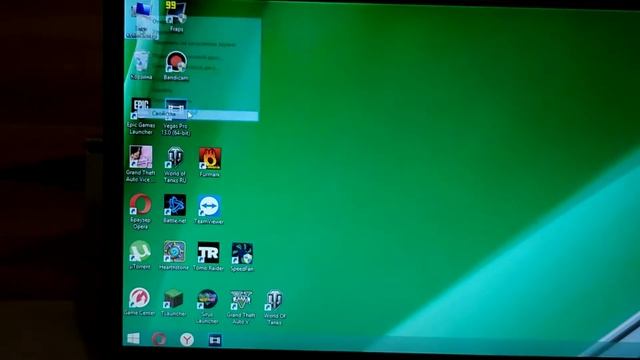Select the TLauncher Minecraft block shortcut

173,303
